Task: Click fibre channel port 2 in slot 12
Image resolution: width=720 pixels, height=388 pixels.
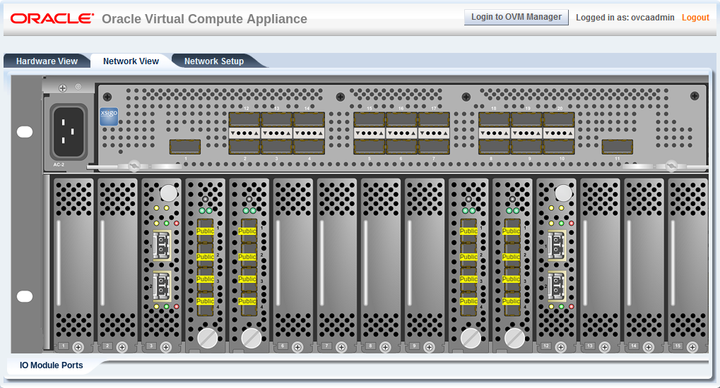Action: pos(557,286)
